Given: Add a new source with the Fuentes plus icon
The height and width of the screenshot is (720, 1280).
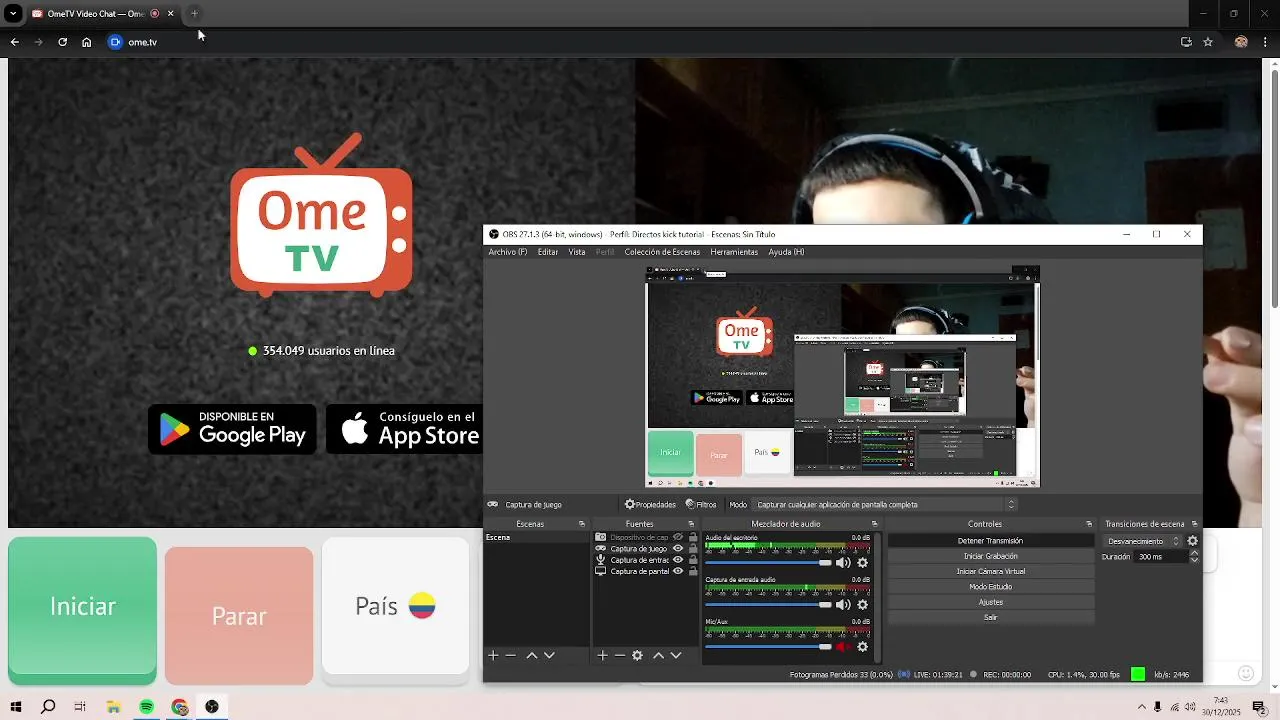Looking at the screenshot, I should pos(602,655).
